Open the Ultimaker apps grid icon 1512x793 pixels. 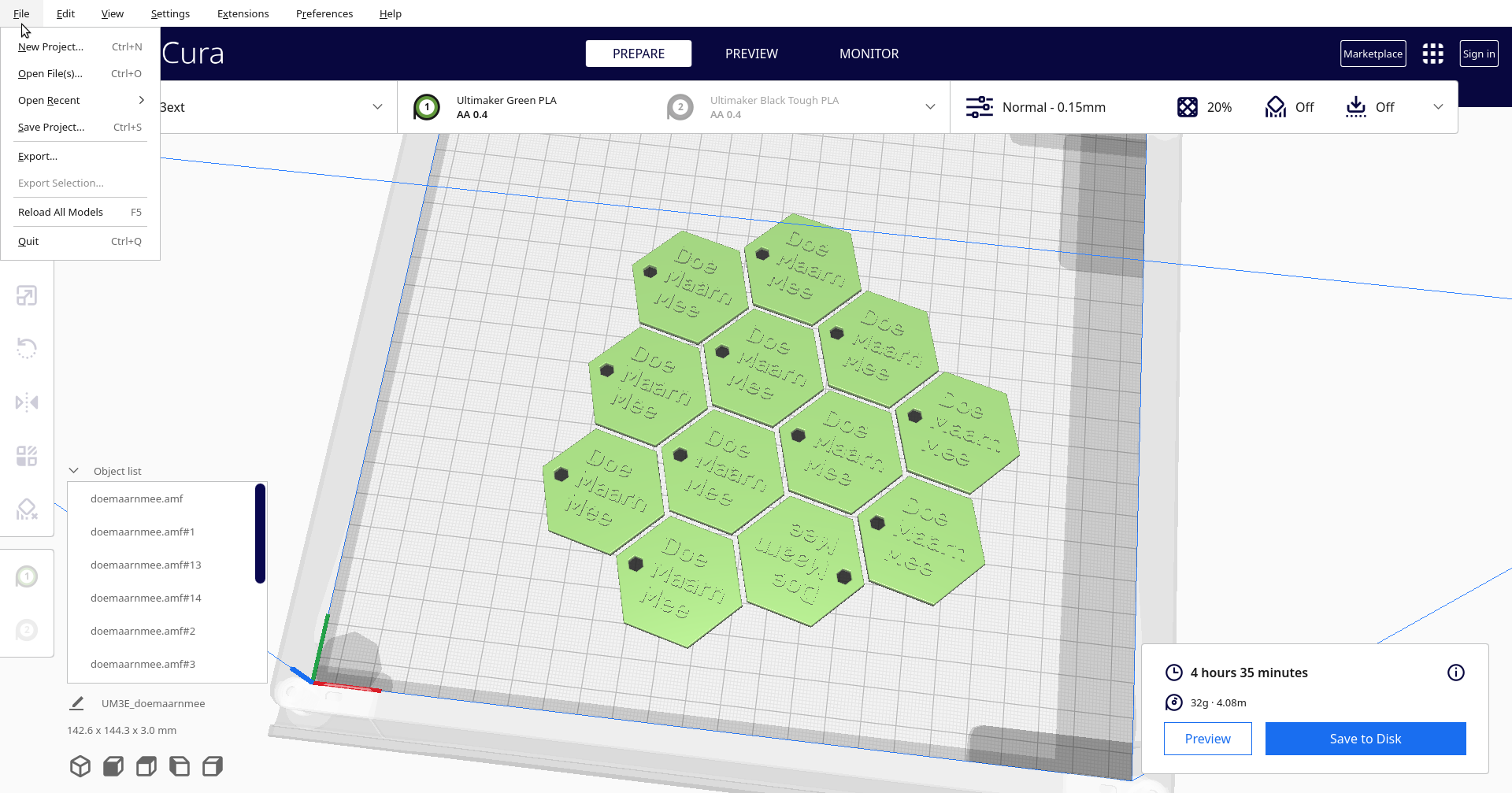[x=1433, y=54]
